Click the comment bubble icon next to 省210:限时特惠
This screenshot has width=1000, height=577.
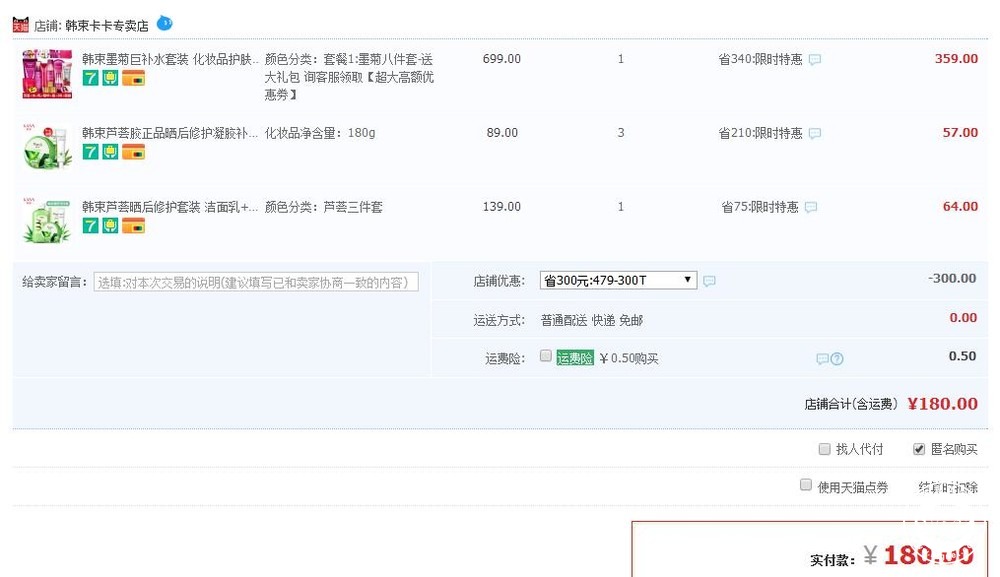click(x=814, y=133)
